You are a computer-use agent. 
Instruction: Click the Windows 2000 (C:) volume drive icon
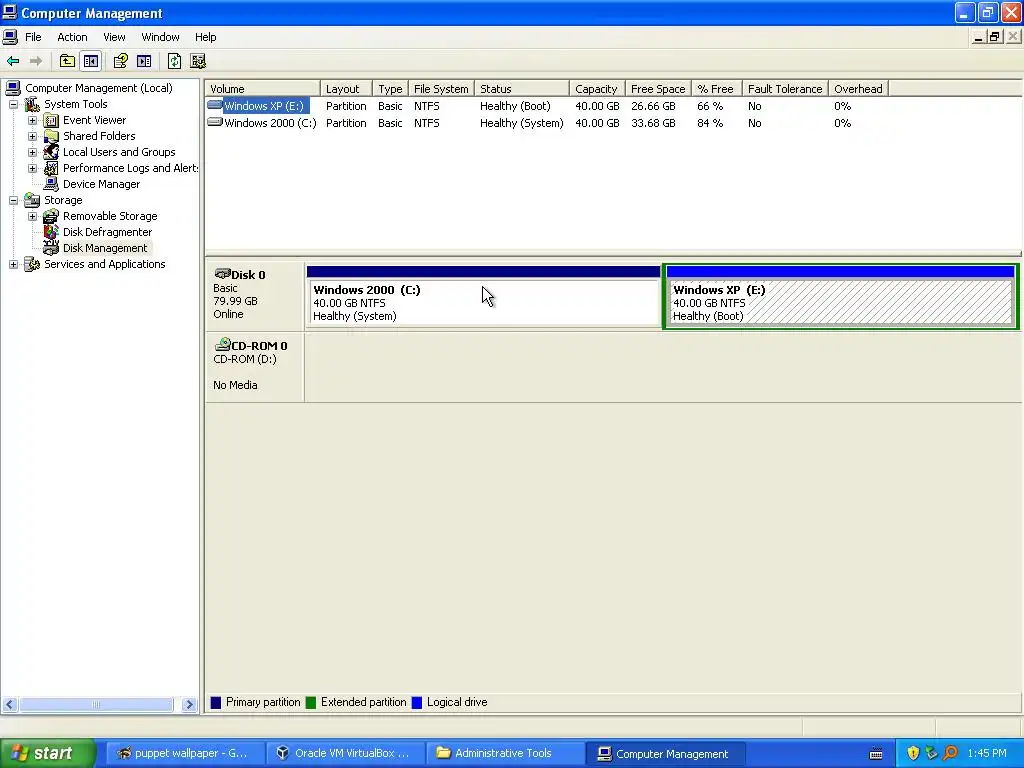pos(214,122)
